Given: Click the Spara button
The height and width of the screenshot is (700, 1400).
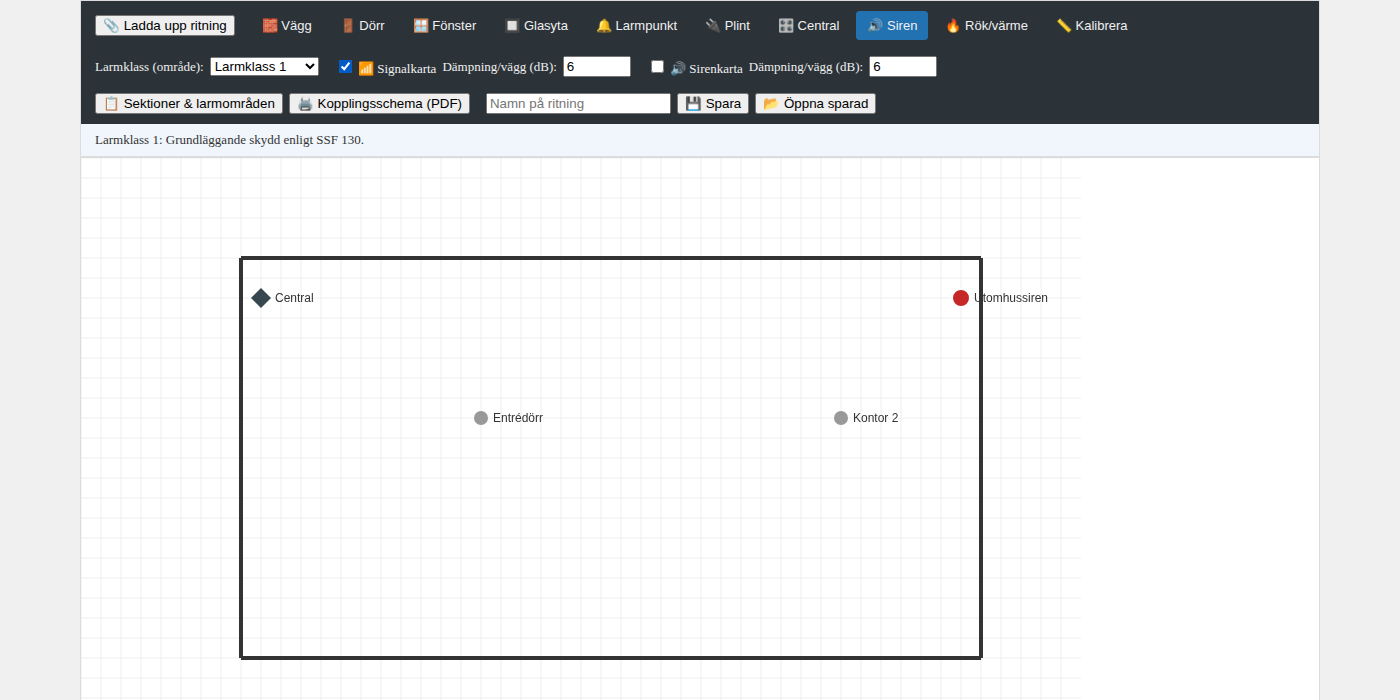Looking at the screenshot, I should [713, 104].
